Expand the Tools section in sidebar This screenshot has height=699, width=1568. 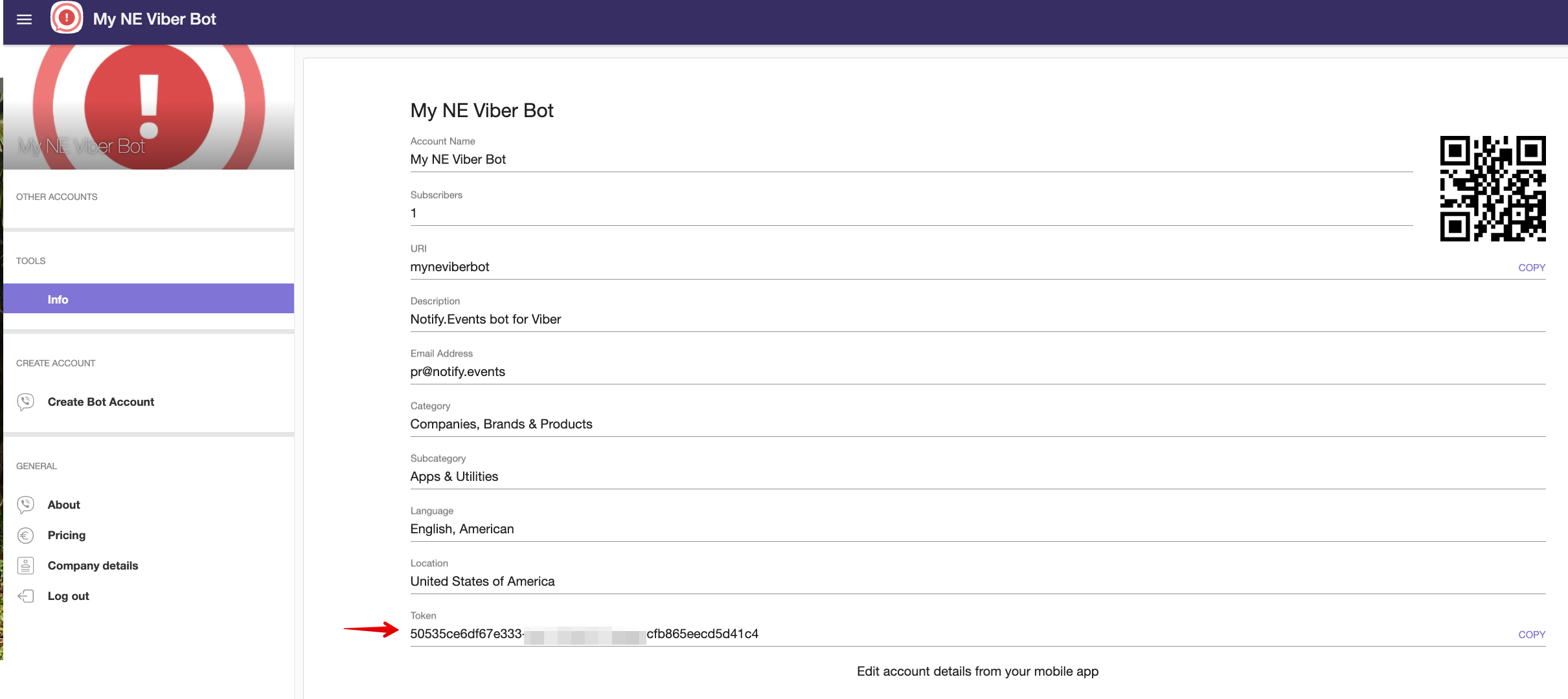pyautogui.click(x=31, y=260)
